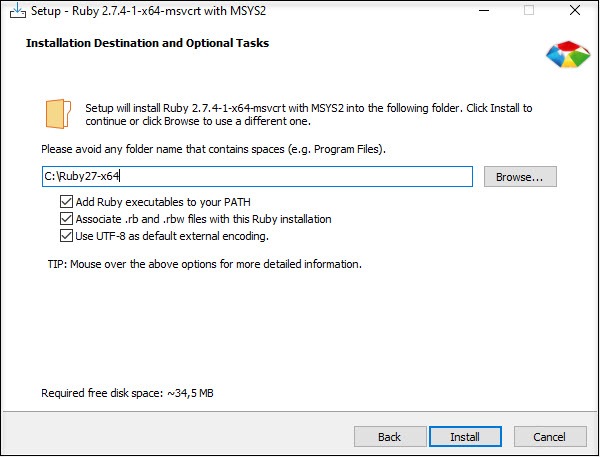Toggle Add Ruby executables to your PATH
Image resolution: width=600 pixels, height=457 pixels.
(x=67, y=202)
